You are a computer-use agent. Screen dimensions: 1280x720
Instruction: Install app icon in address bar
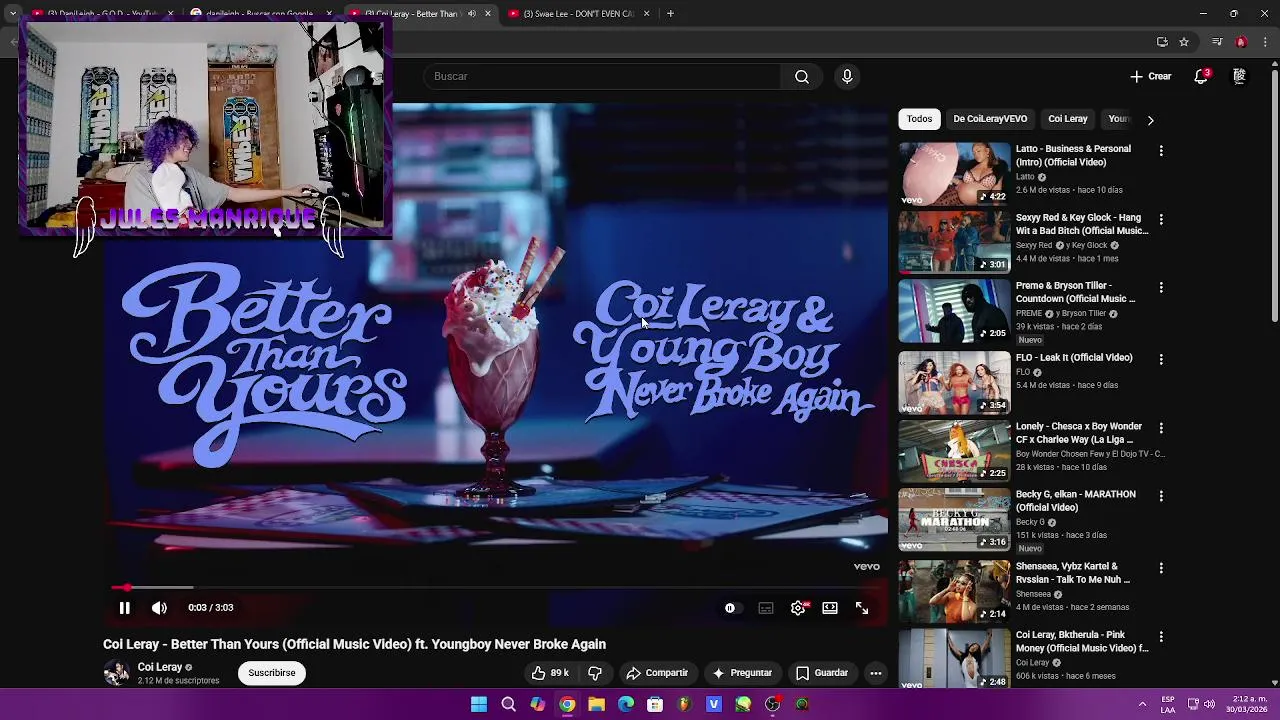pyautogui.click(x=1162, y=42)
